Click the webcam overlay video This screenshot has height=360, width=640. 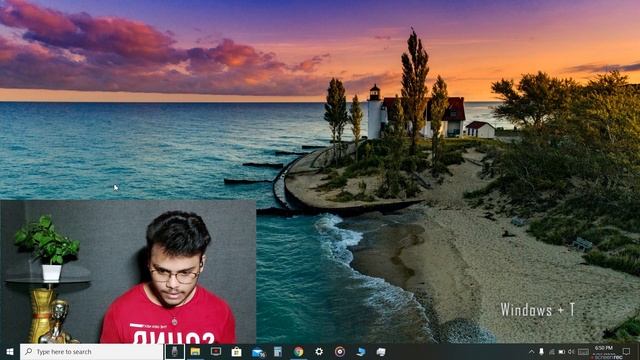(128, 271)
